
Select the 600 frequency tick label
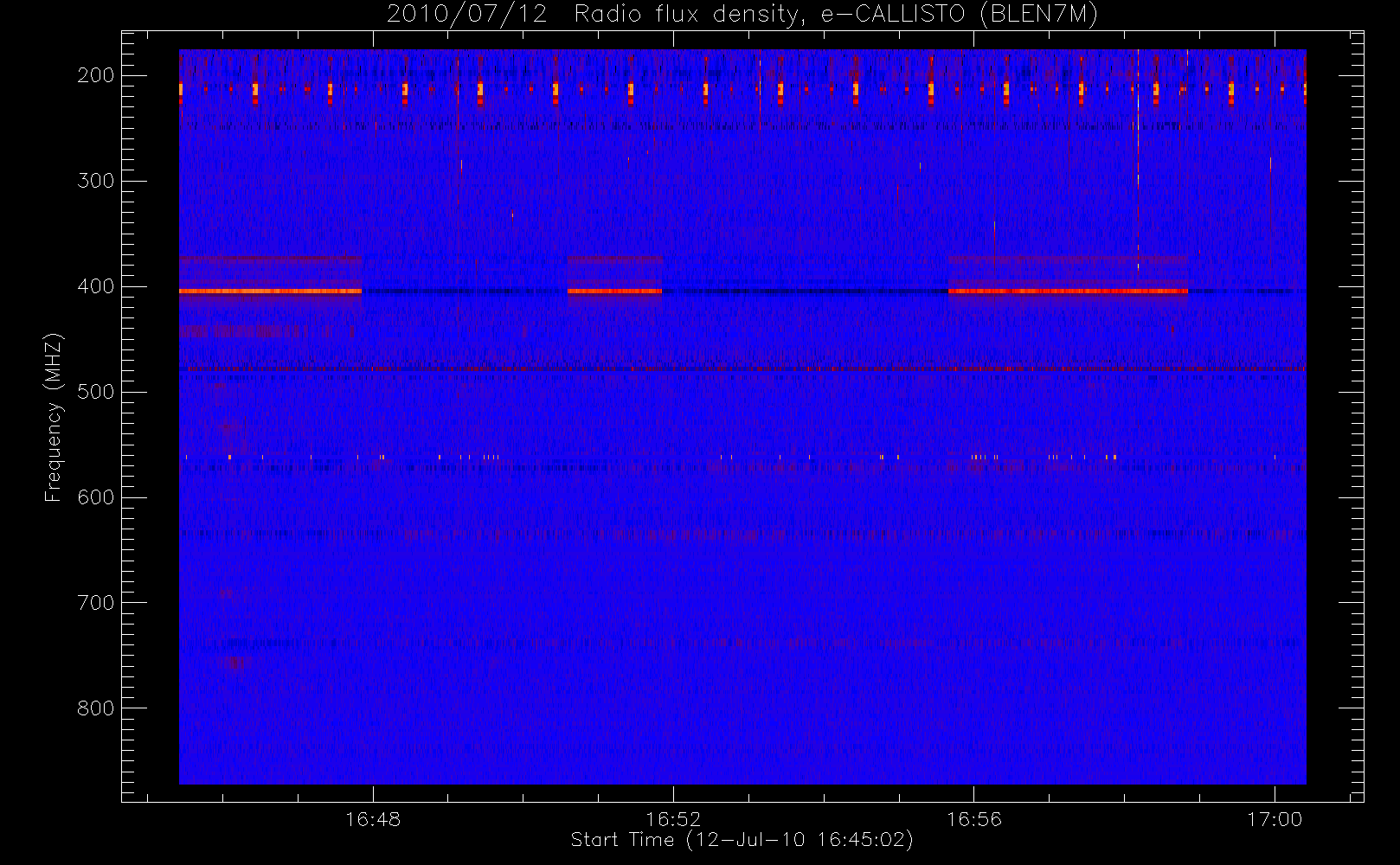pos(95,497)
